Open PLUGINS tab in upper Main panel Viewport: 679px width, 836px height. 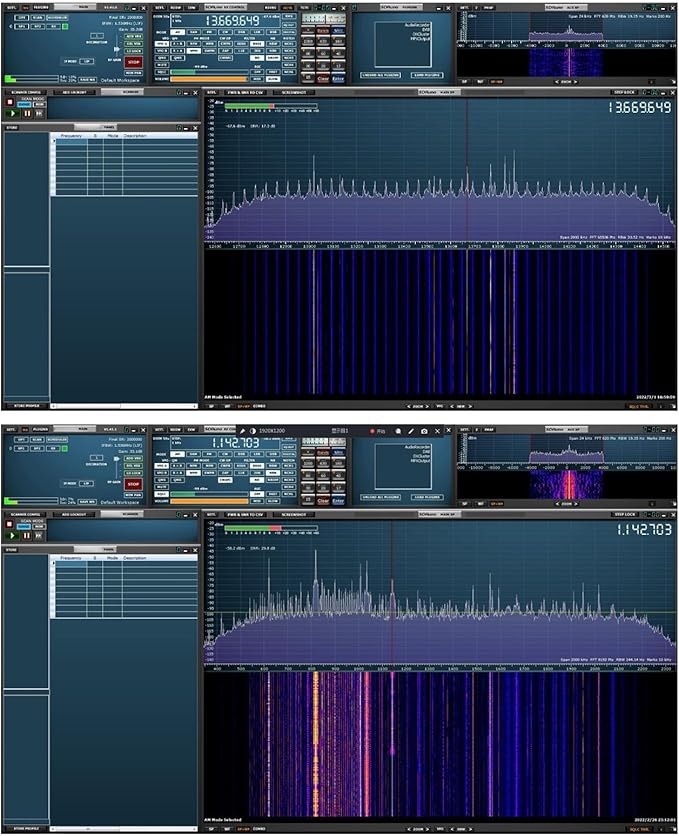[41, 7]
